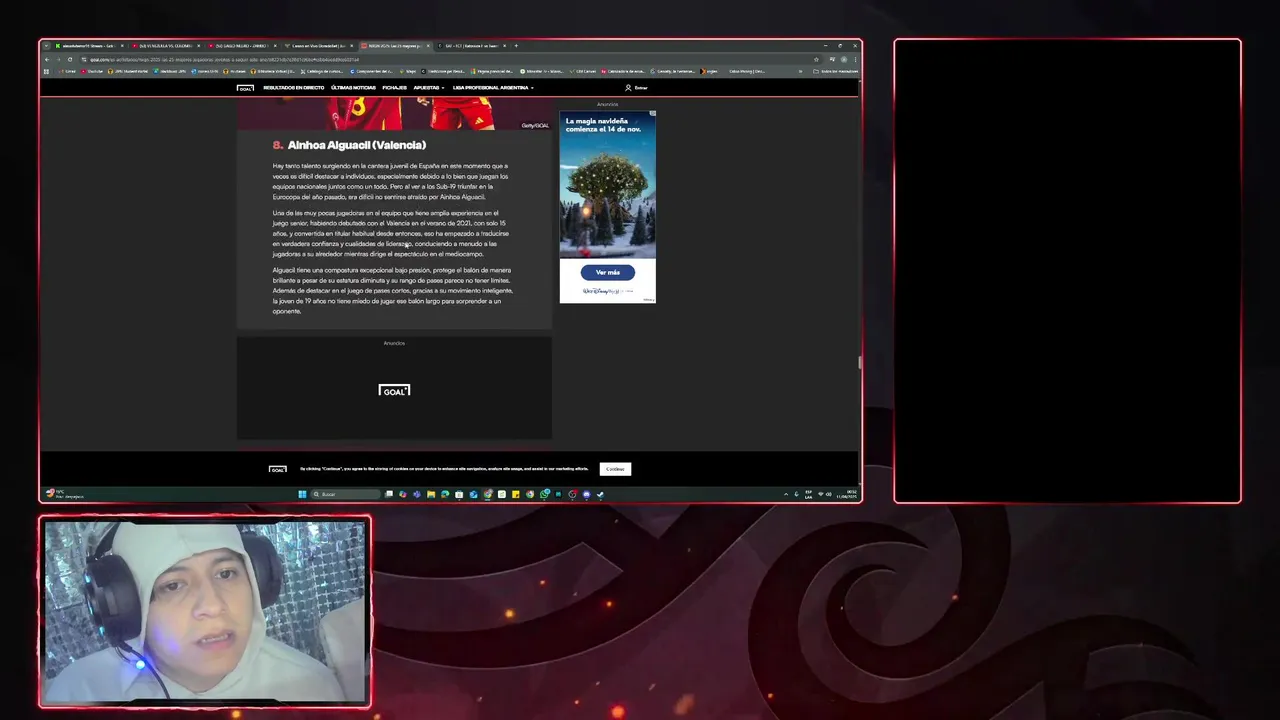Open the Maps bookmark

(x=407, y=71)
